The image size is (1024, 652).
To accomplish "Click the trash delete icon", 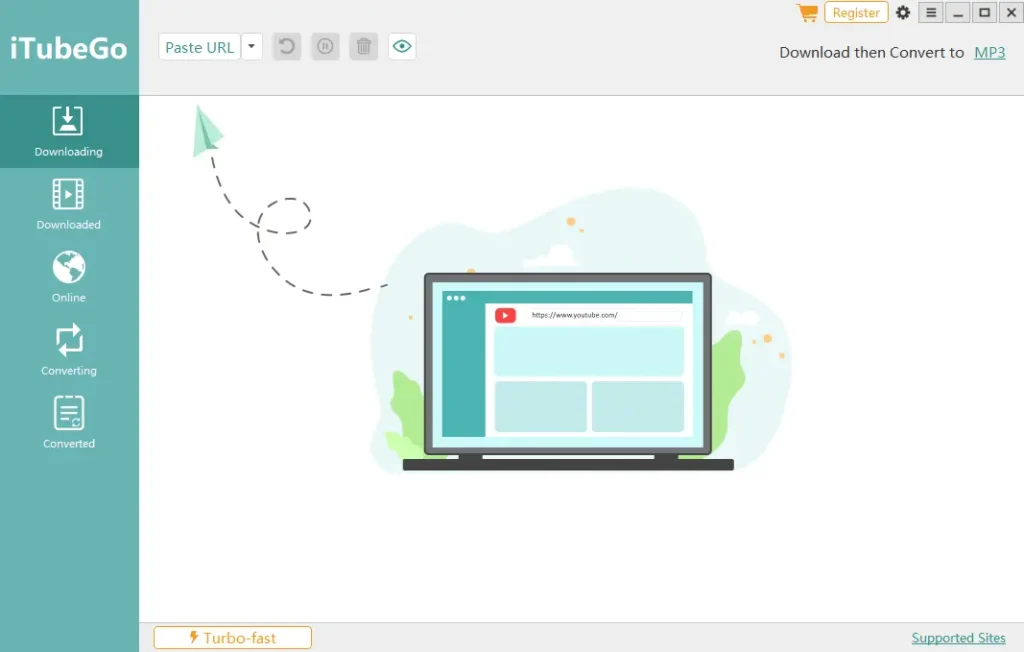I will point(364,47).
